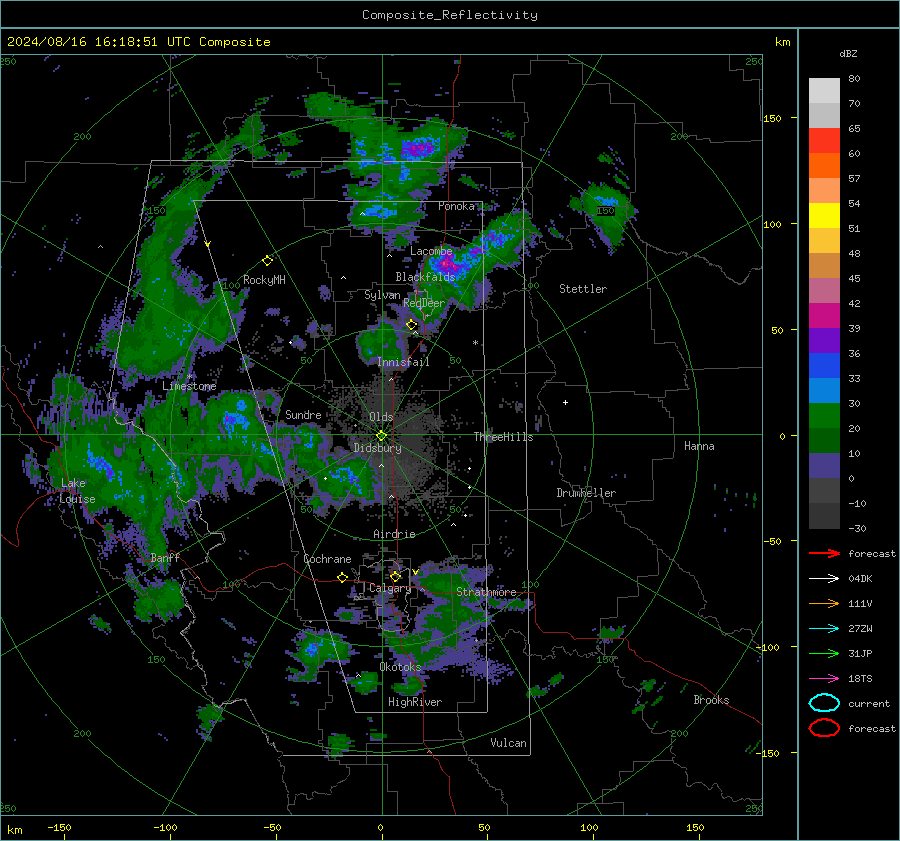Select the orange 111V arrow icon
The height and width of the screenshot is (841, 900).
(x=824, y=603)
